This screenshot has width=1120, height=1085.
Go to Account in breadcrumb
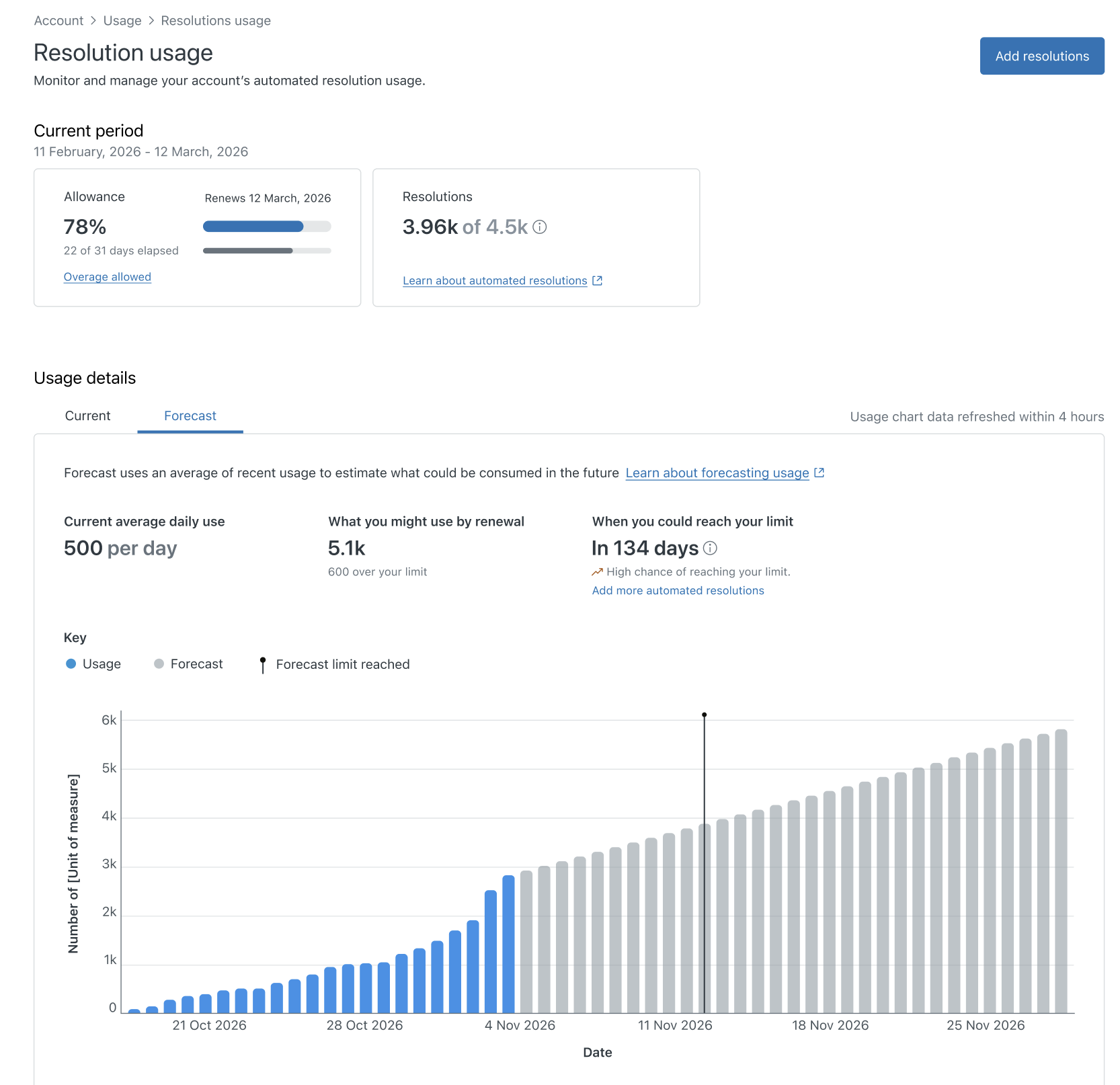(x=58, y=21)
